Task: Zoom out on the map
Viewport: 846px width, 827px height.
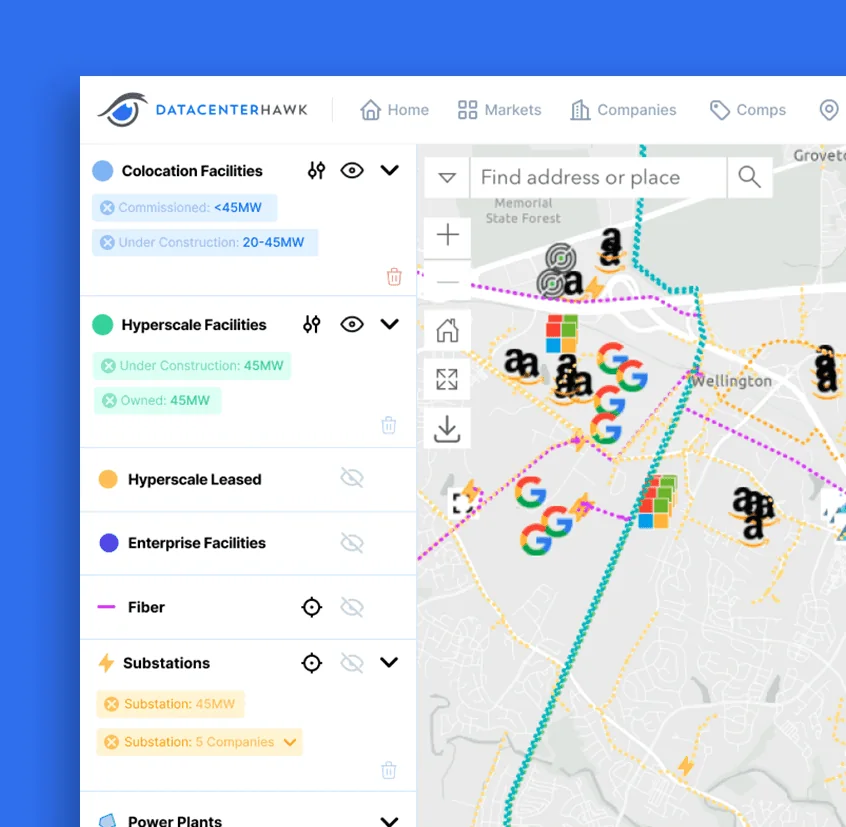Action: 447,282
